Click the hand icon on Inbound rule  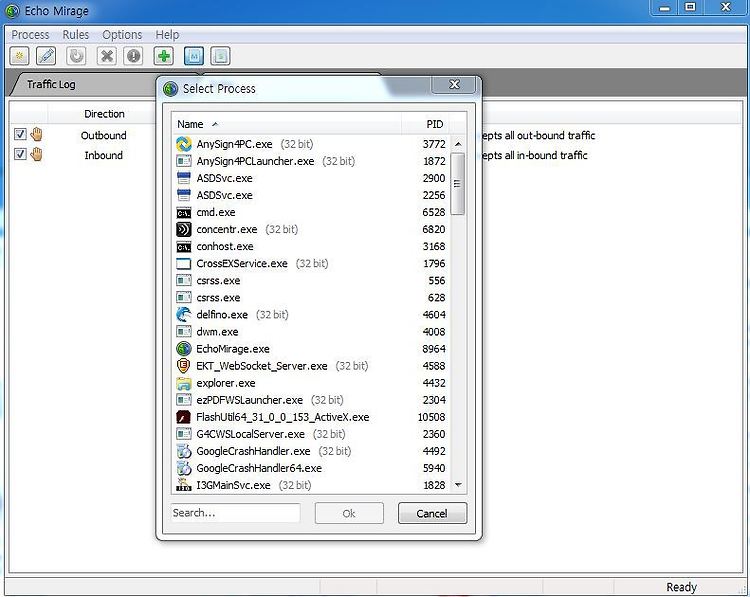click(36, 155)
